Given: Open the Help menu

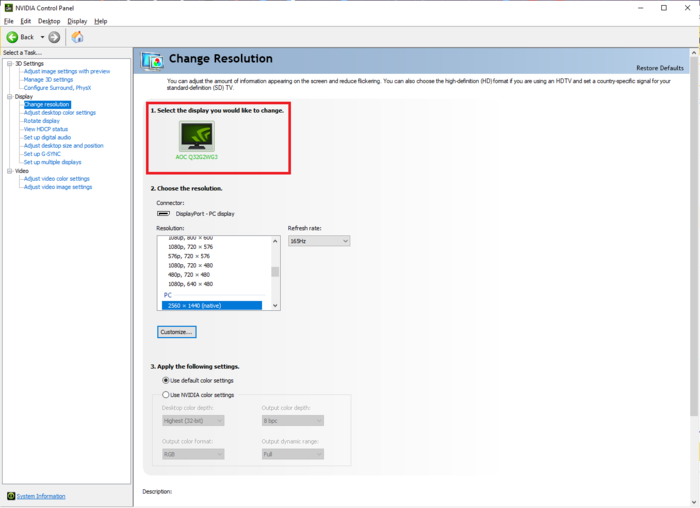Looking at the screenshot, I should point(101,21).
